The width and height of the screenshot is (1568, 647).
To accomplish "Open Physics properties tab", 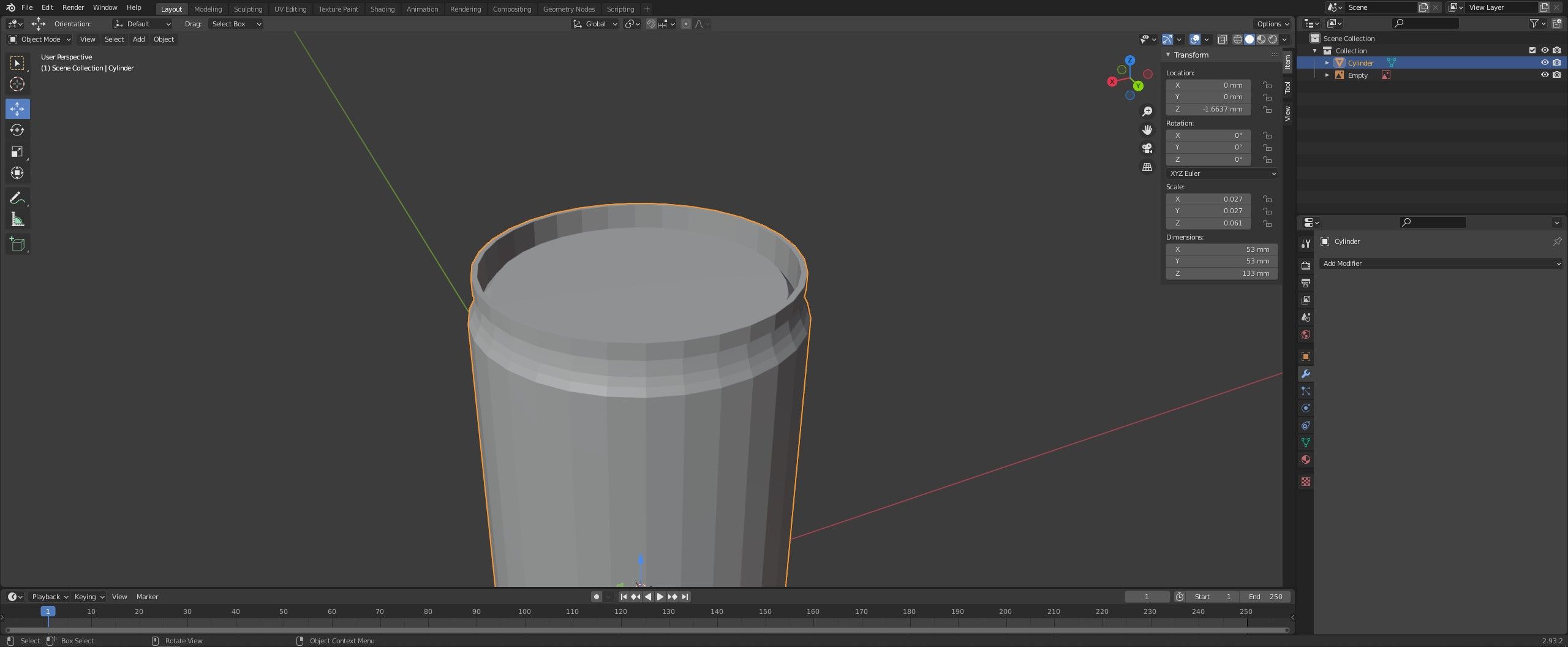I will coord(1306,408).
